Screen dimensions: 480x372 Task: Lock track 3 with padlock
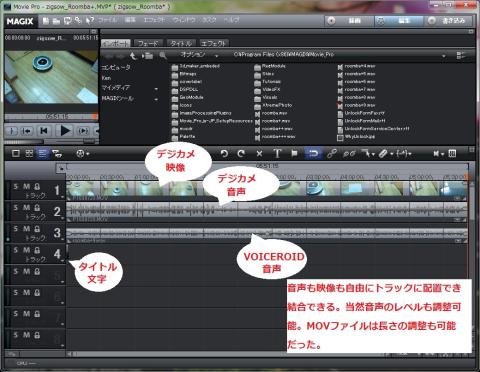tap(37, 229)
